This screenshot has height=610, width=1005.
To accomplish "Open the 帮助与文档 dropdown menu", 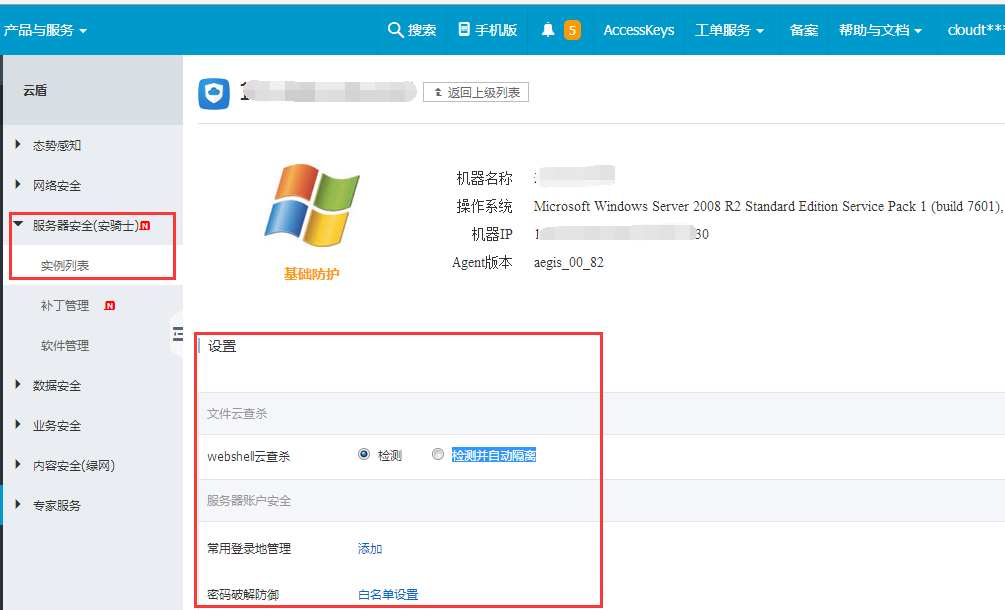I will pos(880,30).
